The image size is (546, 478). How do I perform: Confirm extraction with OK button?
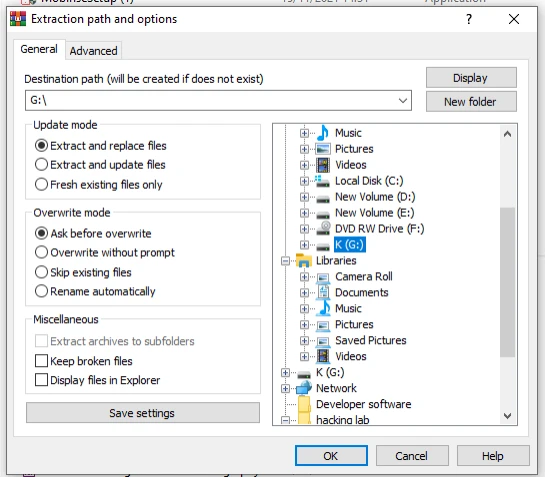[331, 455]
